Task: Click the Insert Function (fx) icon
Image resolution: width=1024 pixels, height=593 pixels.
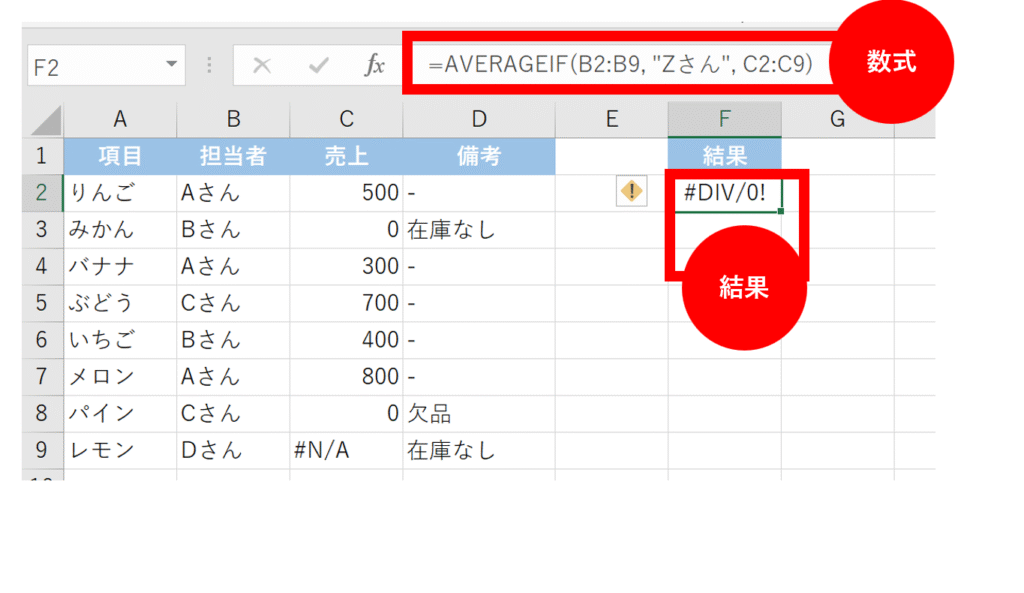Action: pos(374,65)
